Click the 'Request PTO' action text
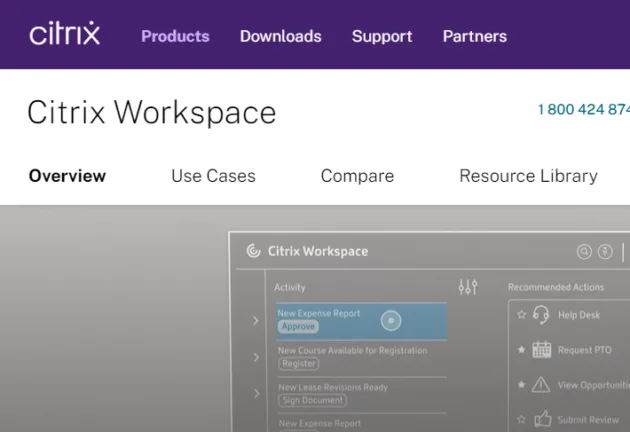Viewport: 630px width, 432px height. pyautogui.click(x=585, y=350)
